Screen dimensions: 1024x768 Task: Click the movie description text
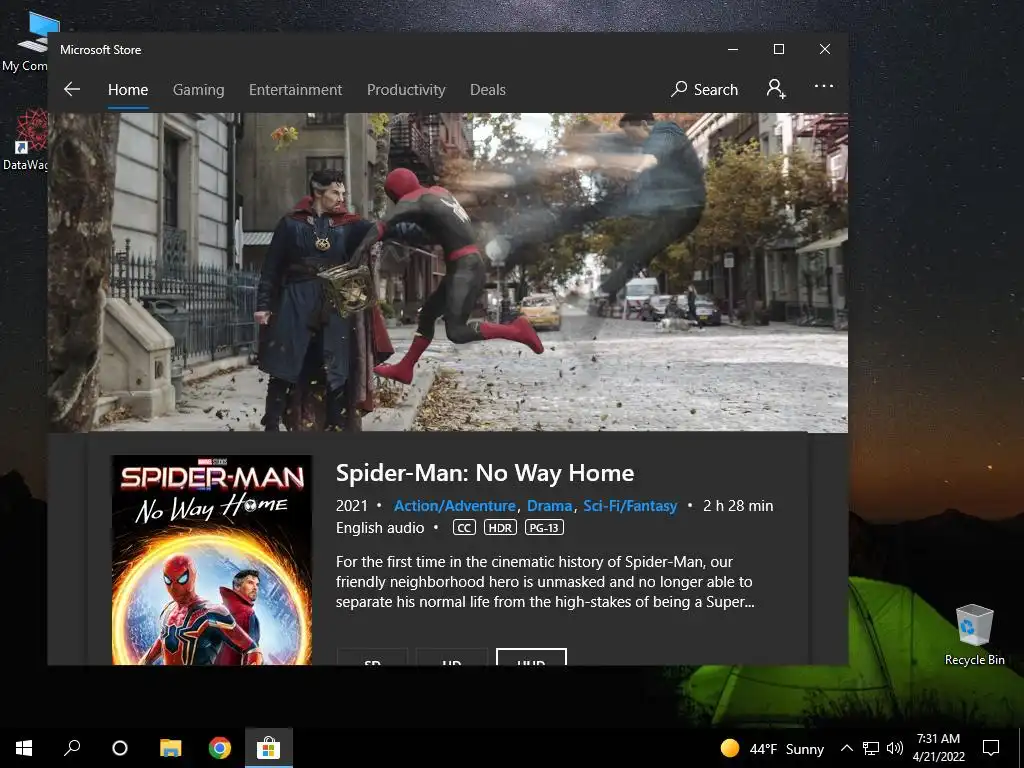(x=545, y=581)
